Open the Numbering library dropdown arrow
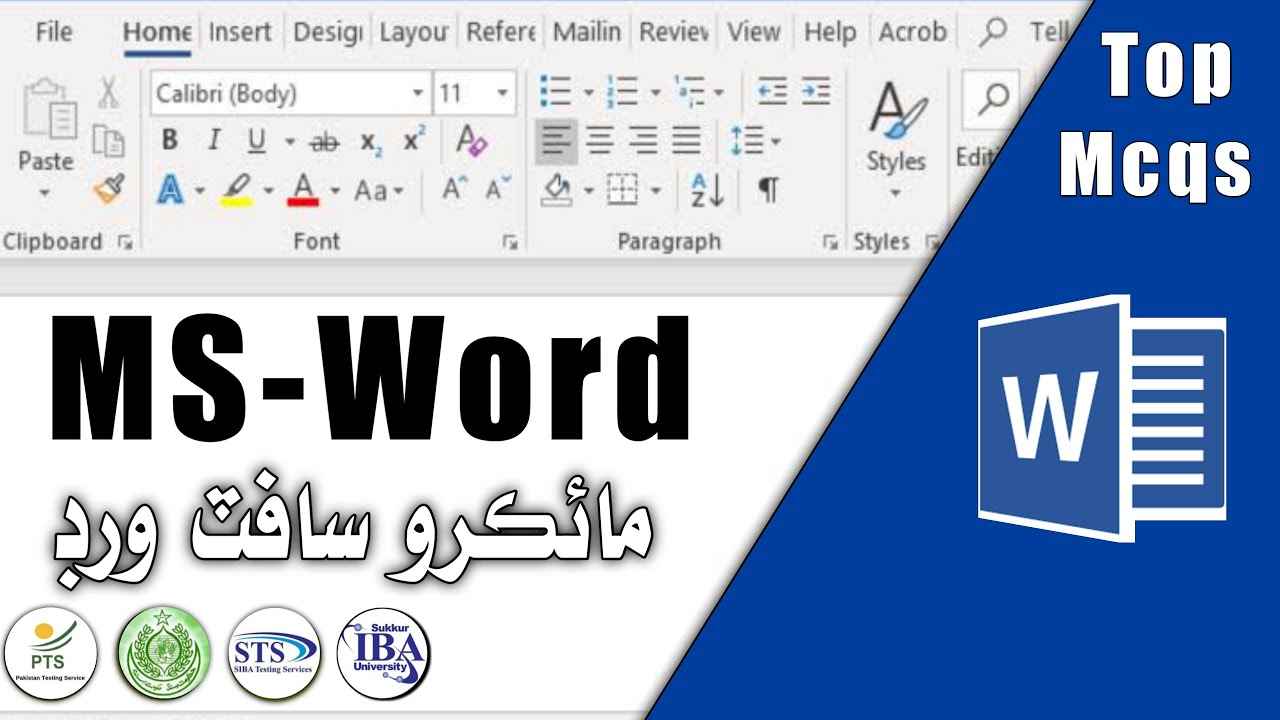 pos(655,92)
